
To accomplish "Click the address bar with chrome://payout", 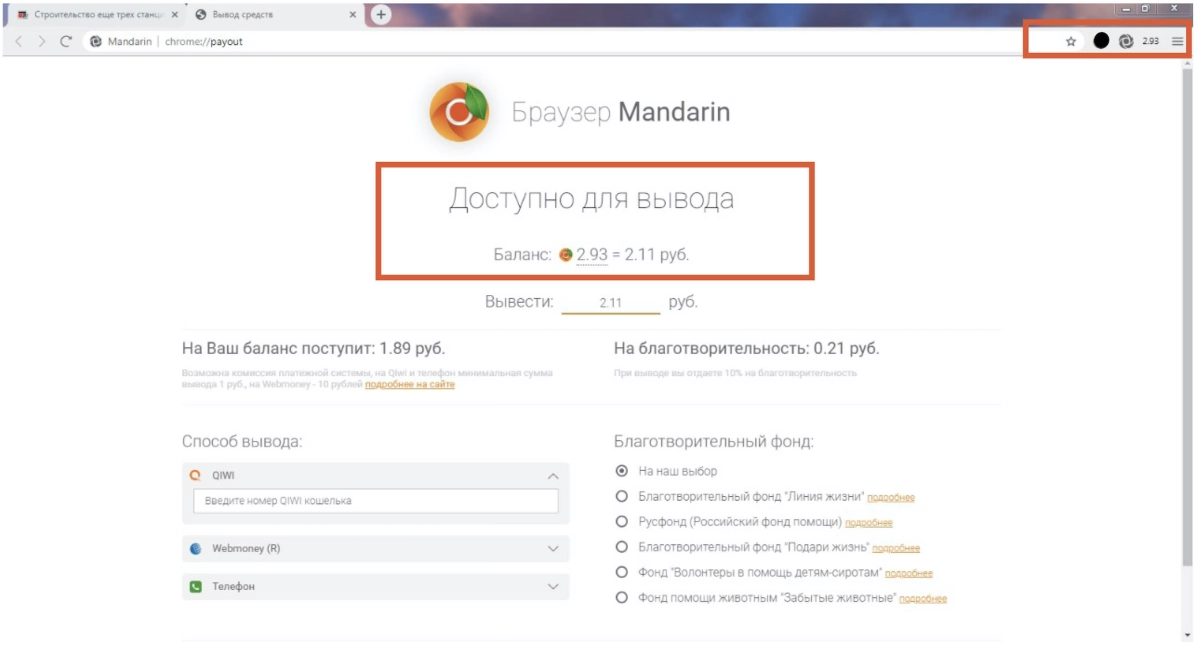I will pyautogui.click(x=570, y=42).
